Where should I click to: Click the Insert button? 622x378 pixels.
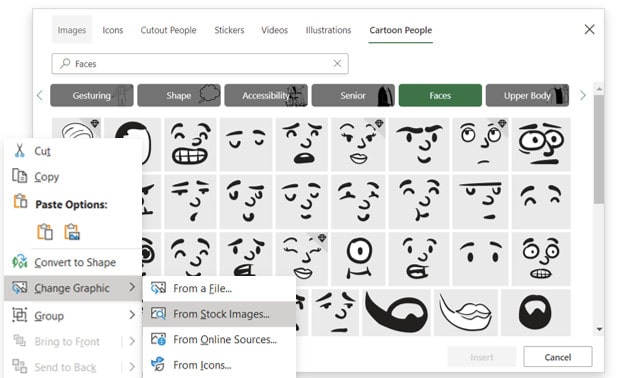(482, 357)
